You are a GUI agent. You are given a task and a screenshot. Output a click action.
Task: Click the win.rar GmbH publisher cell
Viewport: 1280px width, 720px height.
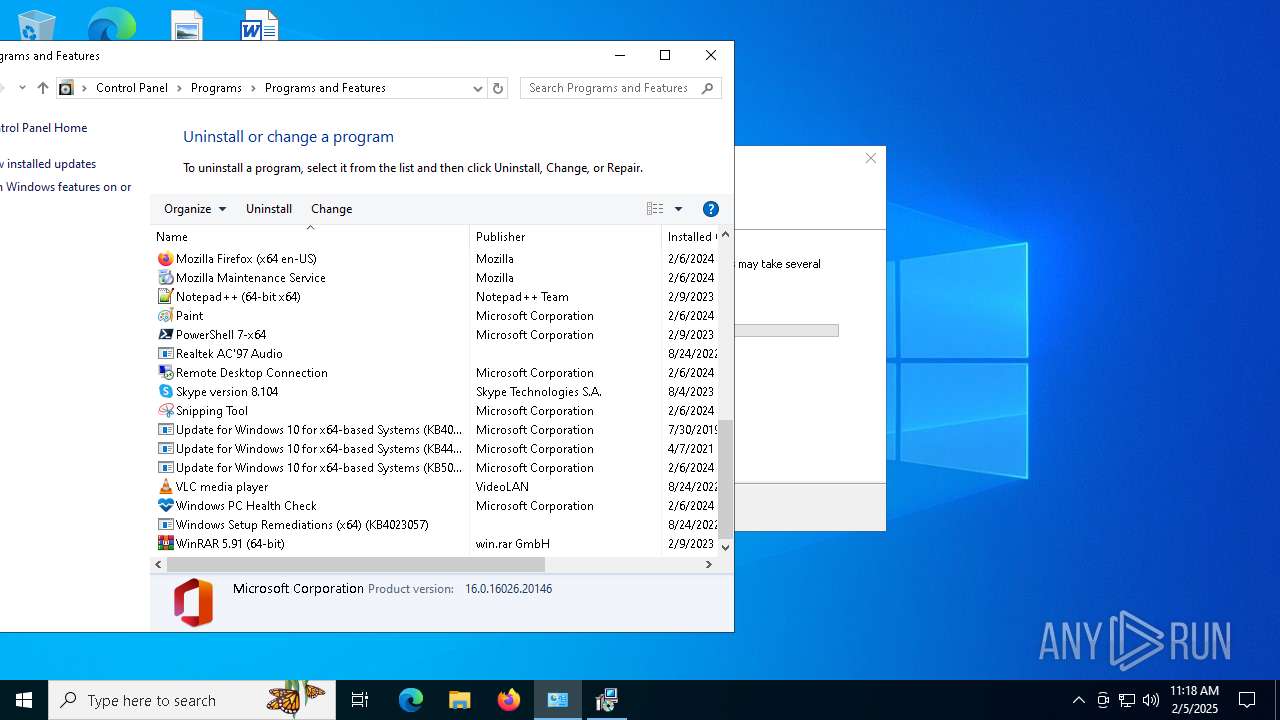[x=513, y=544]
